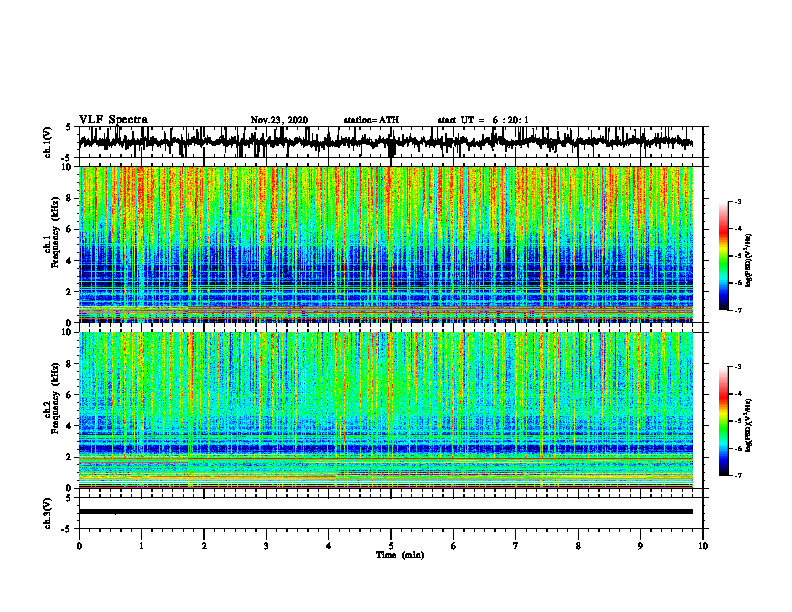792x612 pixels.
Task: Click the time axis tick label "8"
Action: point(578,546)
